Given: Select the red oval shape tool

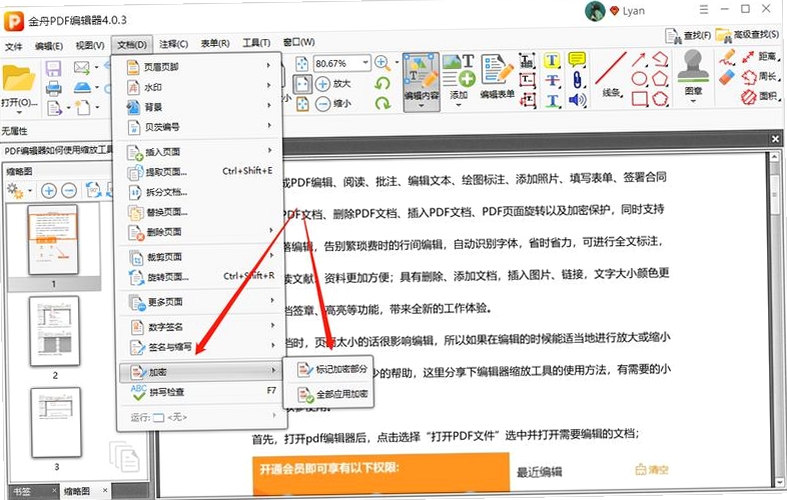Looking at the screenshot, I should pos(639,79).
